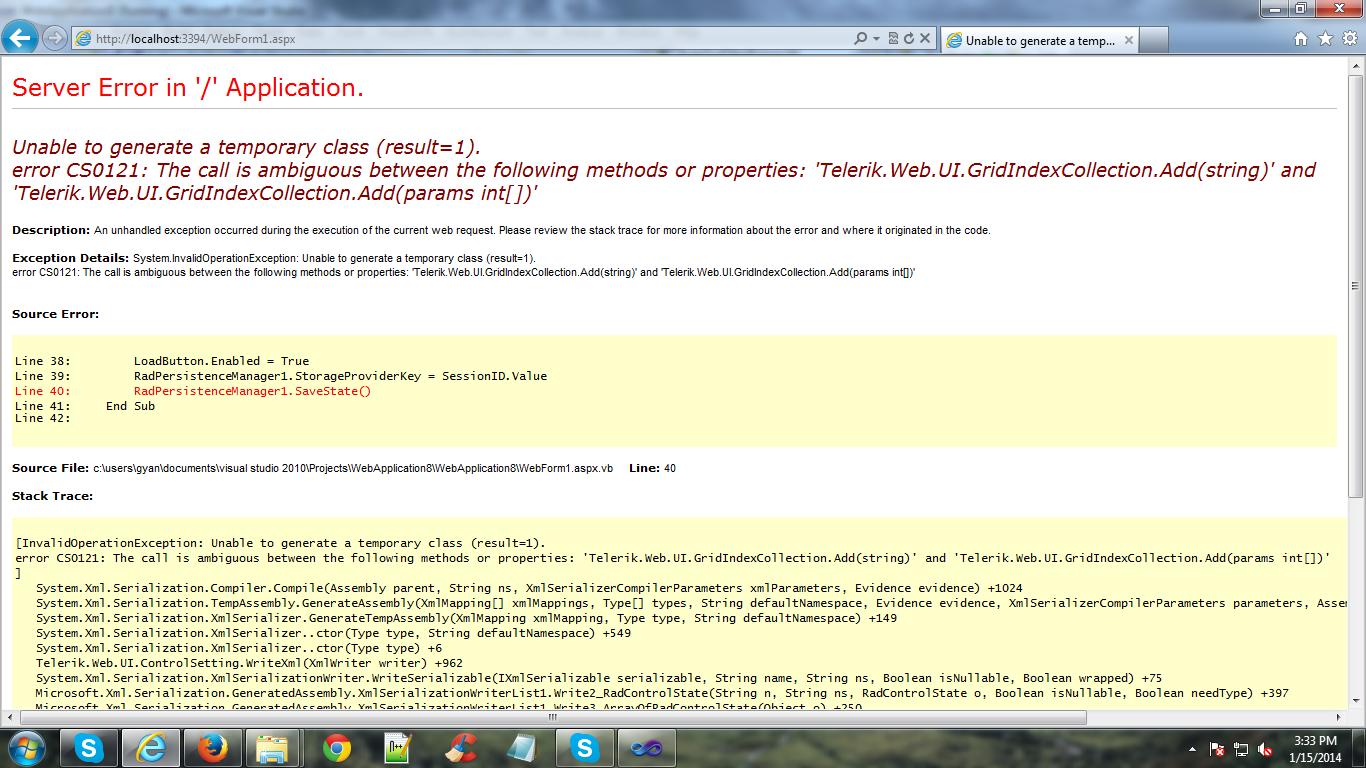Open the second Skype icon in taskbar

pyautogui.click(x=584, y=748)
